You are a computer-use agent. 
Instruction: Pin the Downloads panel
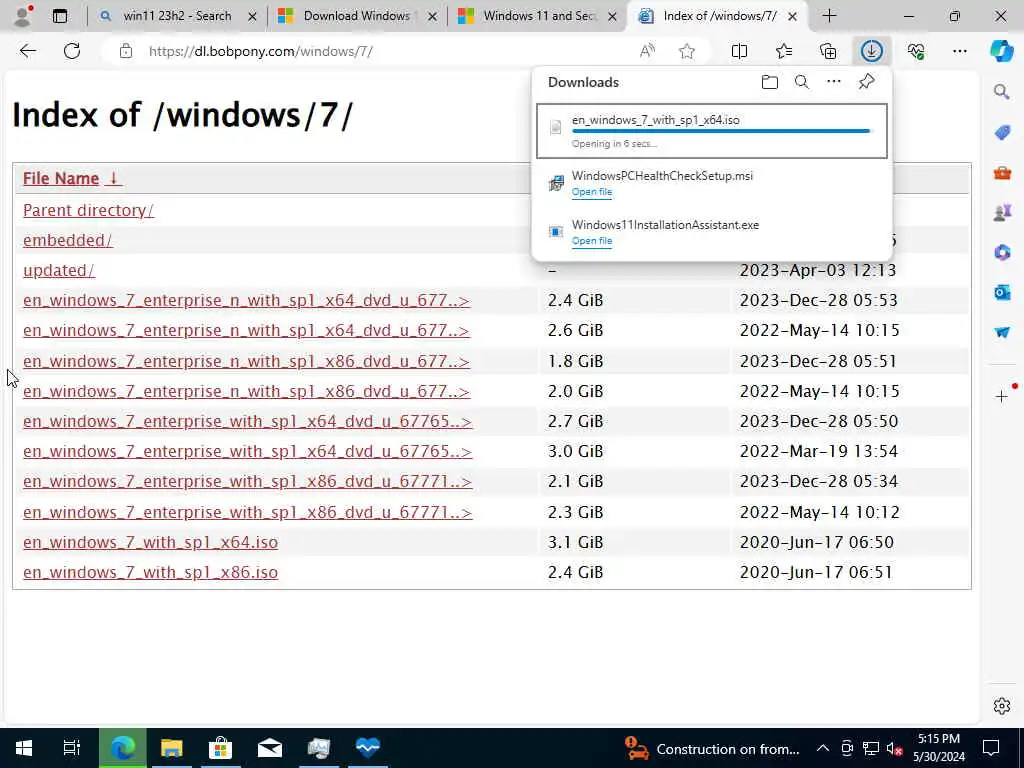coord(866,82)
